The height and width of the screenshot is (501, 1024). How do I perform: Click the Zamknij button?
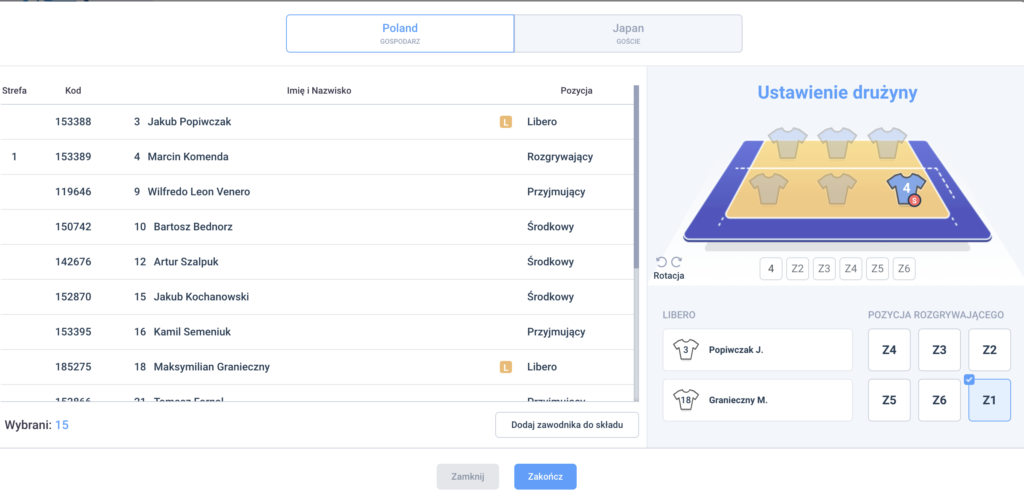click(x=468, y=477)
